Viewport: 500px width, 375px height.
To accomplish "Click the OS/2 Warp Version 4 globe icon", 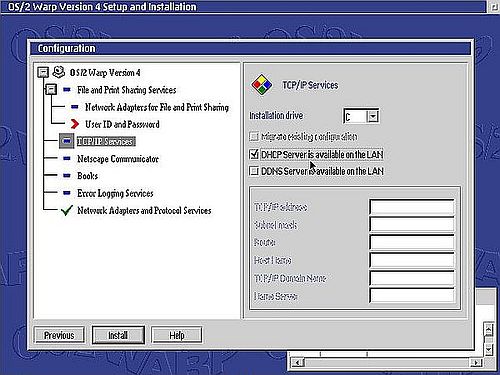I will pos(59,72).
